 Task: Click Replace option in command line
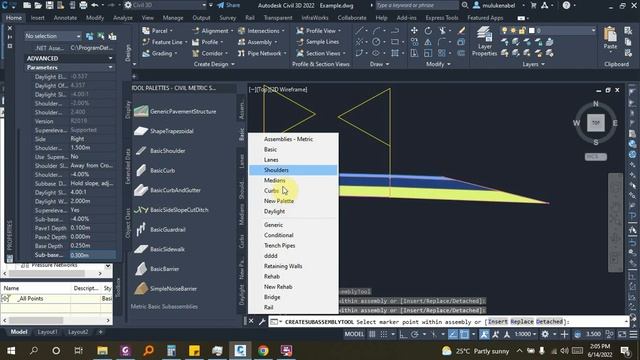[x=522, y=322]
